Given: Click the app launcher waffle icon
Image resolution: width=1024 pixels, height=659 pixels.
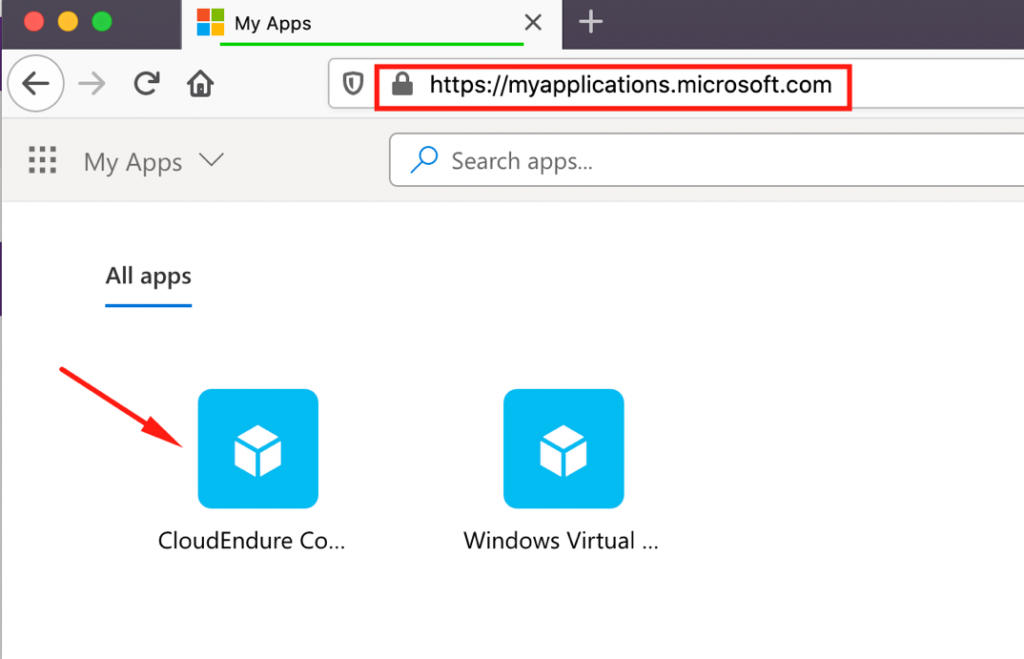Looking at the screenshot, I should 42,161.
